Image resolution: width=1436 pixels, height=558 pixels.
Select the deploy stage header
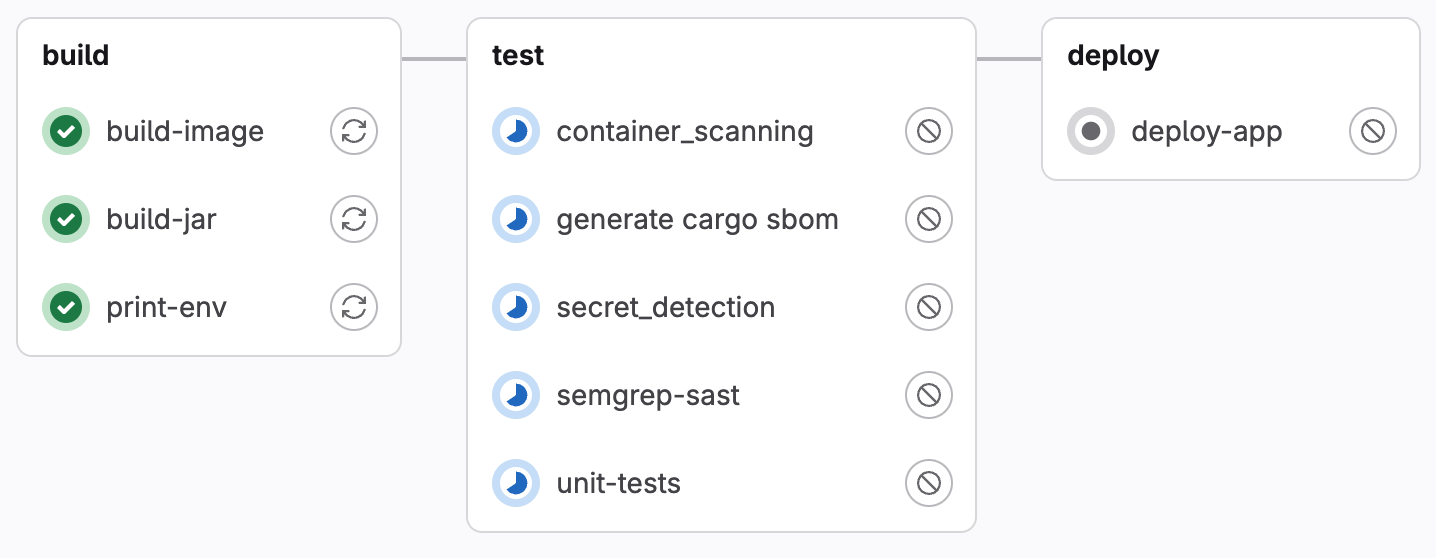pyautogui.click(x=1113, y=55)
